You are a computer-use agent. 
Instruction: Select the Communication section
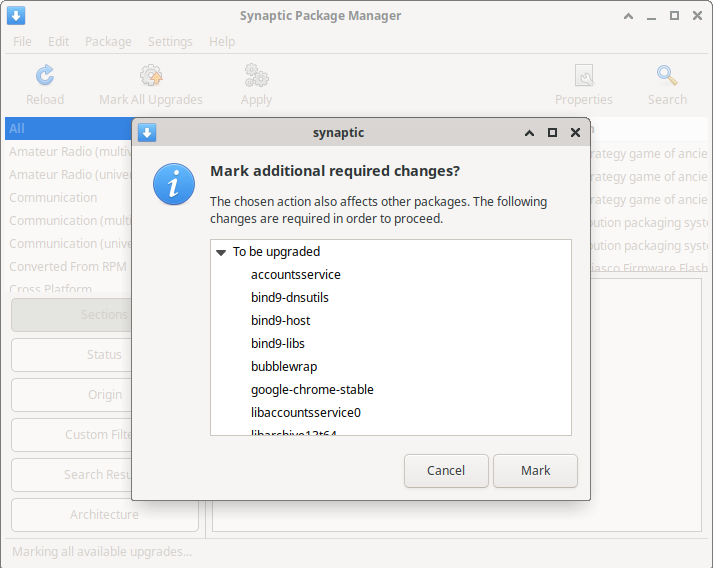click(69, 197)
